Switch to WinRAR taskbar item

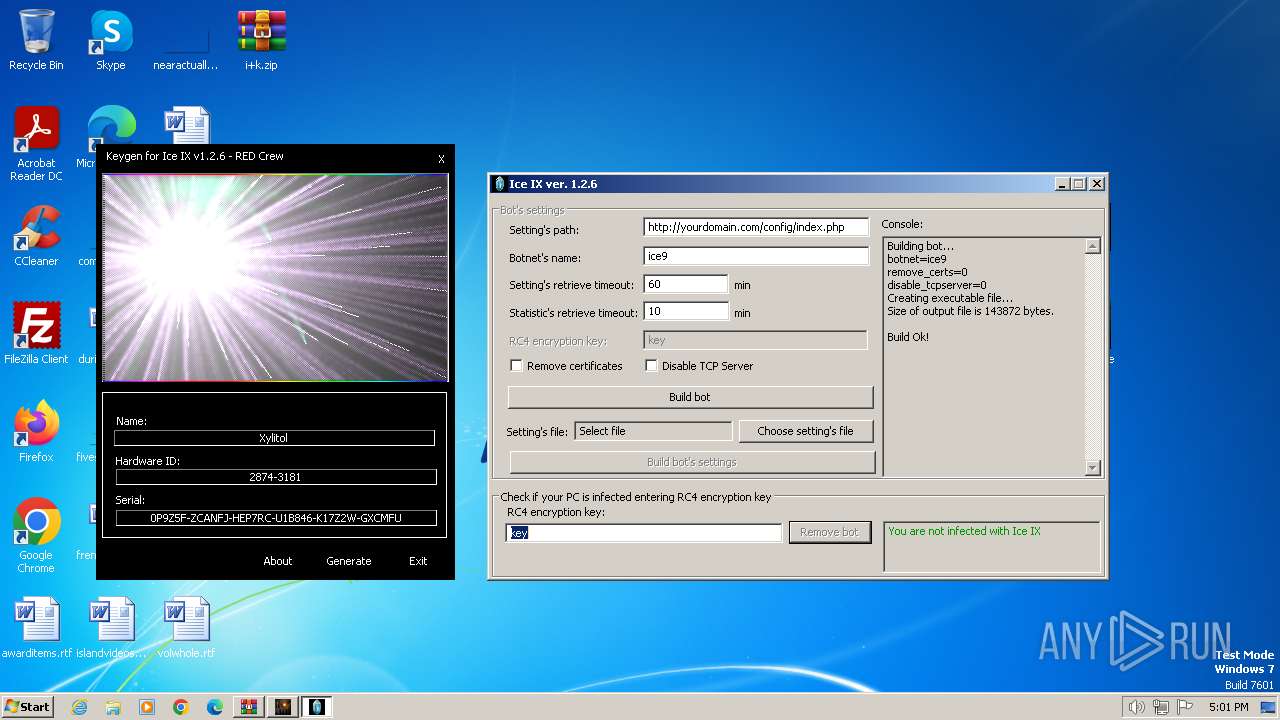[249, 707]
